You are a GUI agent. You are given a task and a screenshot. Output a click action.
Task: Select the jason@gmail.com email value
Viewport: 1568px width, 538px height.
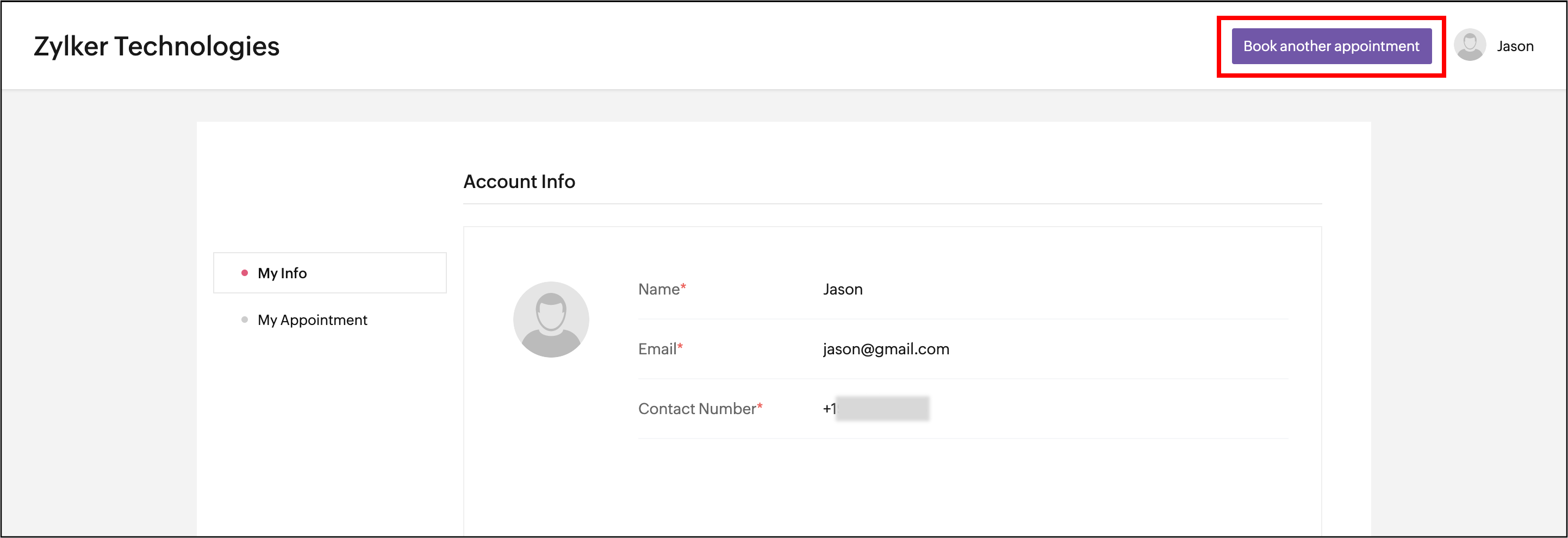click(886, 349)
